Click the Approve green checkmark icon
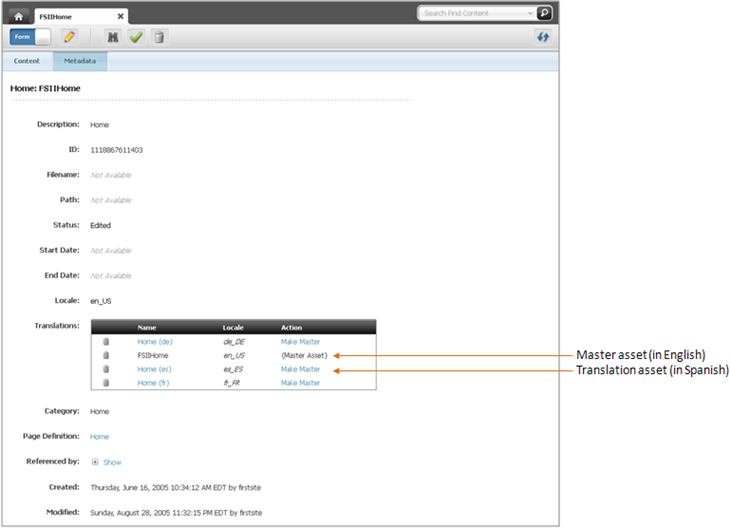Screen dimensions: 730x528 click(136, 37)
